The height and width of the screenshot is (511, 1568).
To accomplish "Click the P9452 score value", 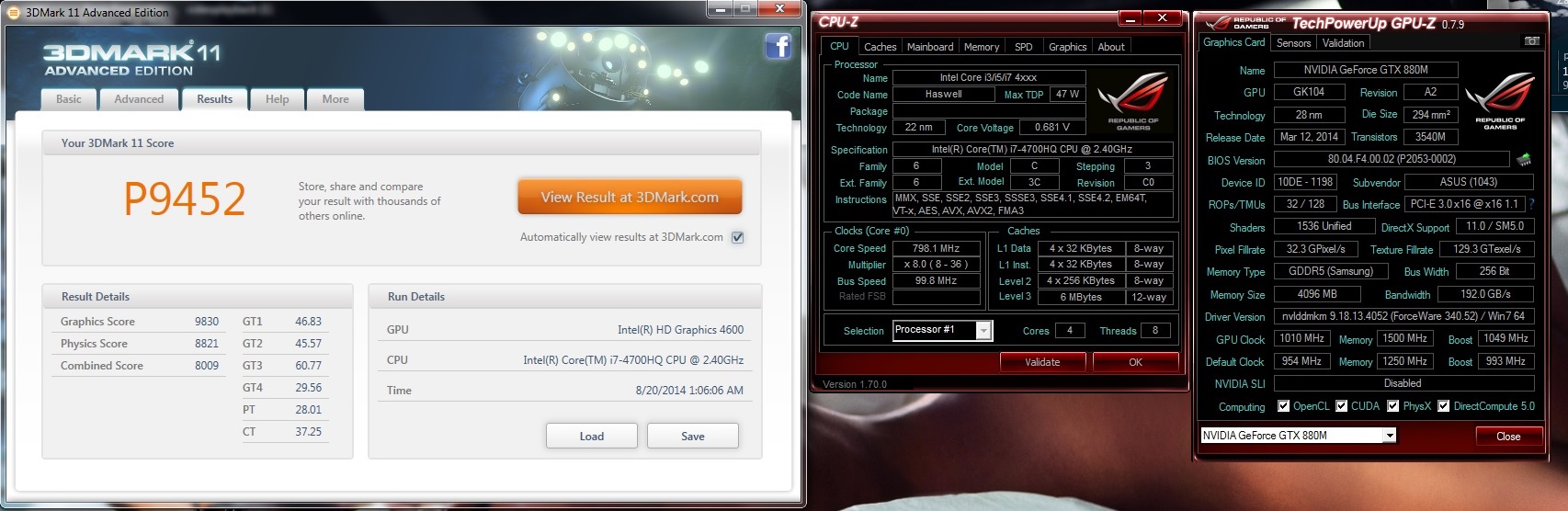I will click(185, 199).
